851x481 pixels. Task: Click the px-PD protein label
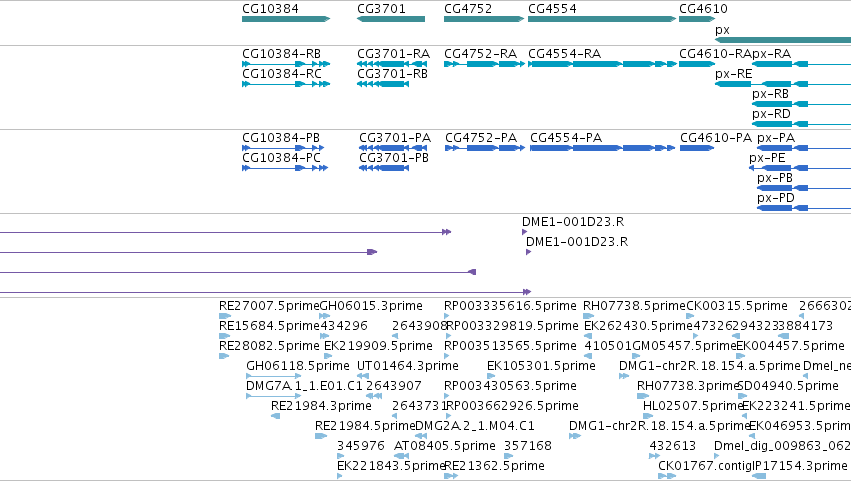[776, 198]
